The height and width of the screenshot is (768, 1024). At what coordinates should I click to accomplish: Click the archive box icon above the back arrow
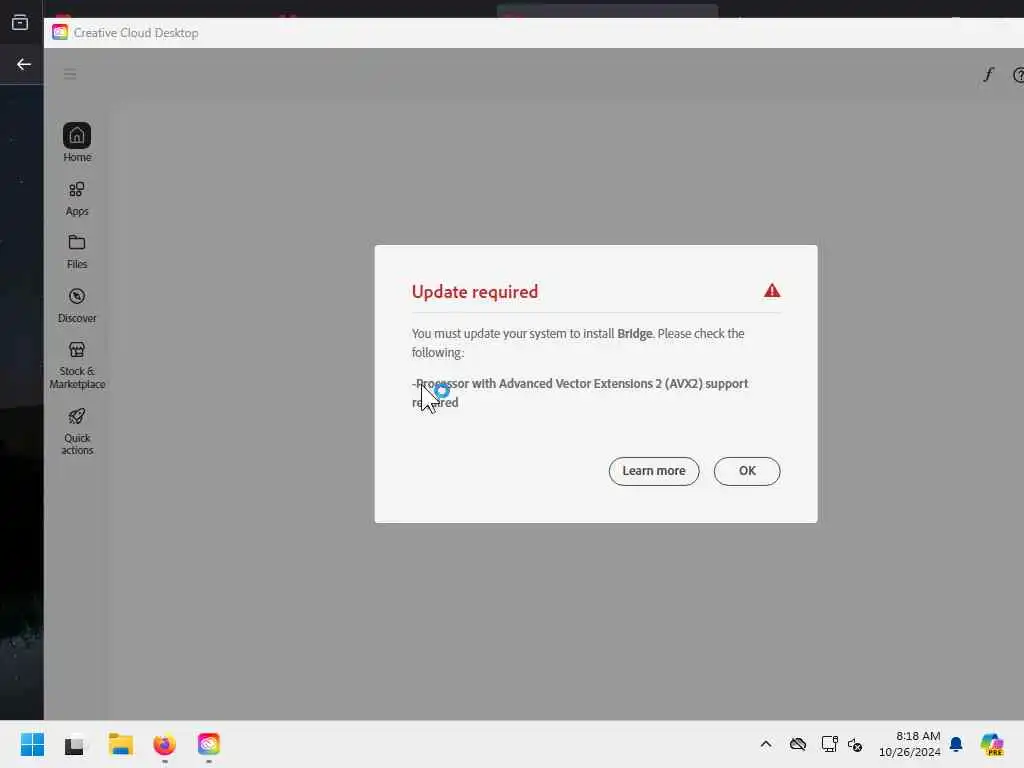tap(20, 22)
